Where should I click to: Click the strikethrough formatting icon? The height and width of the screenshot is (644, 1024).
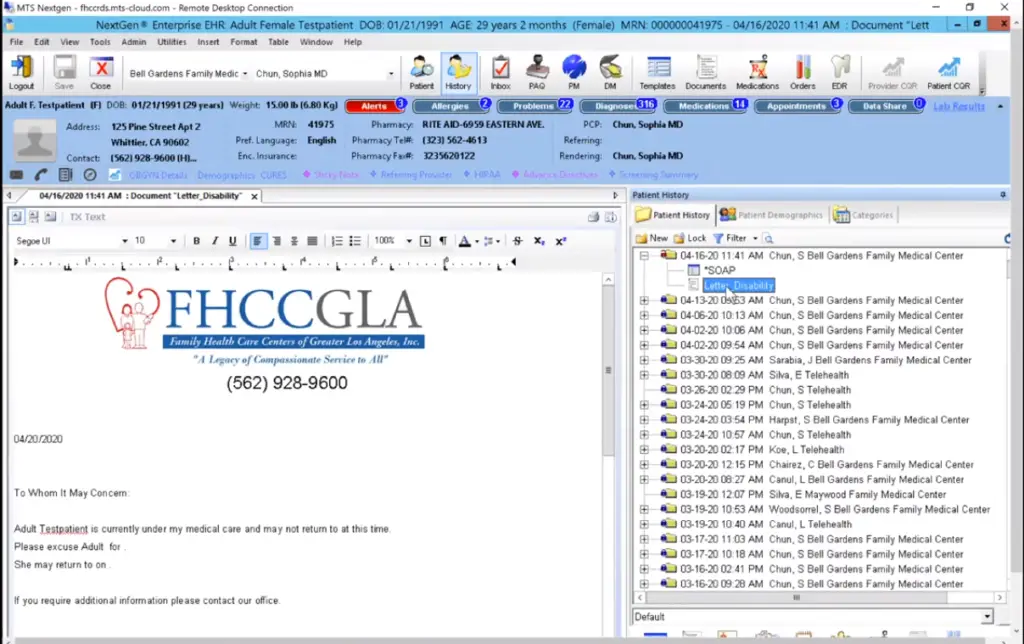(x=517, y=241)
